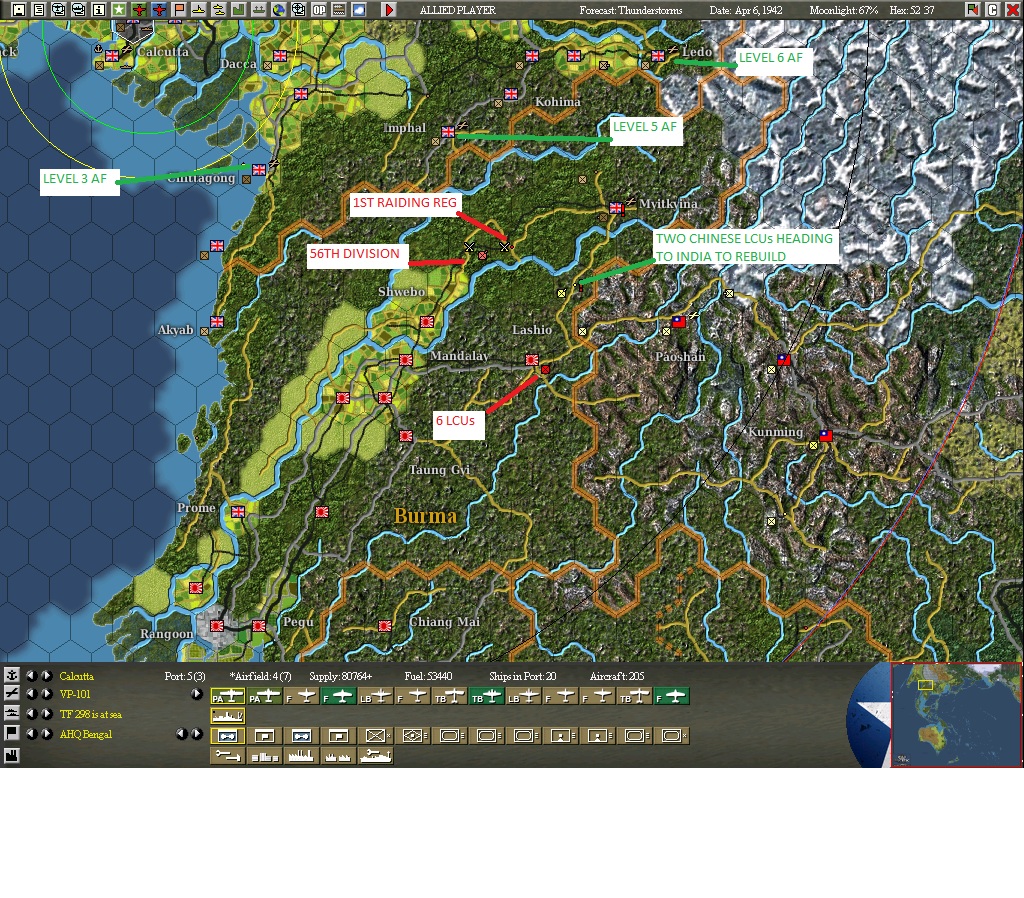Click the world minimap thumbnail
The width and height of the screenshot is (1024, 898).
[x=956, y=714]
